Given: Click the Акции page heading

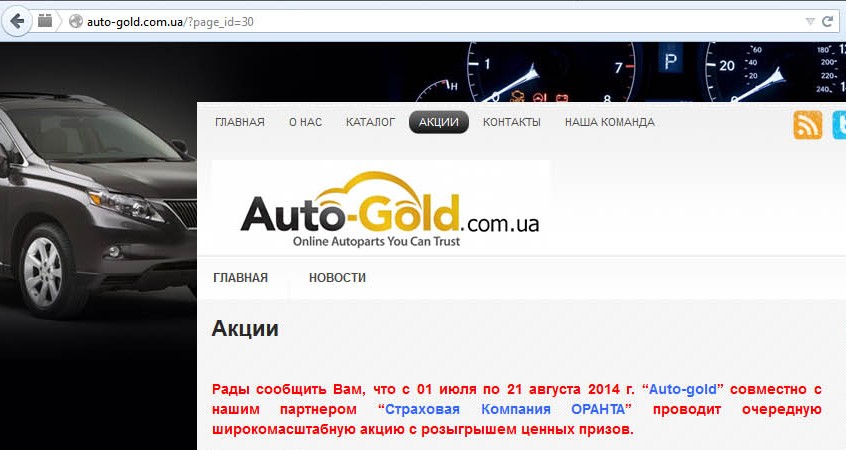Looking at the screenshot, I should tap(245, 329).
